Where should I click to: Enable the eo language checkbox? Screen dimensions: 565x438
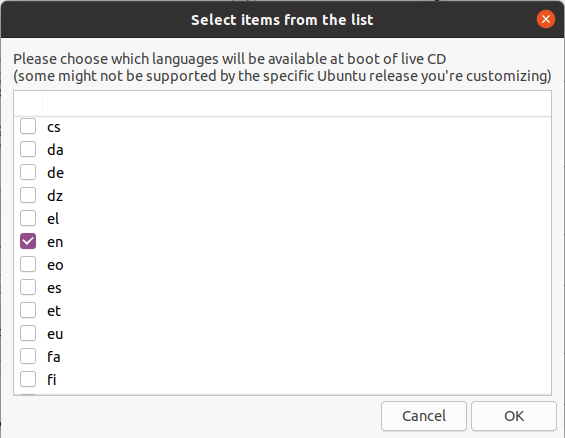(x=28, y=264)
